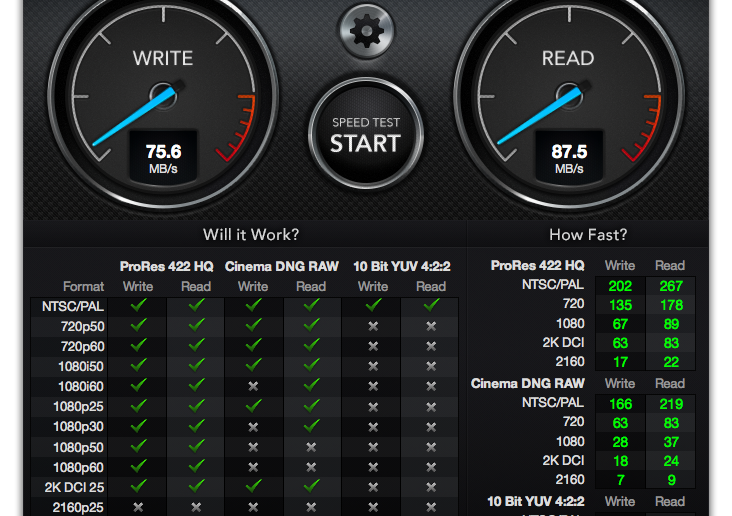
Task: Click the 267 ProRes read frame rate value
Action: [671, 286]
